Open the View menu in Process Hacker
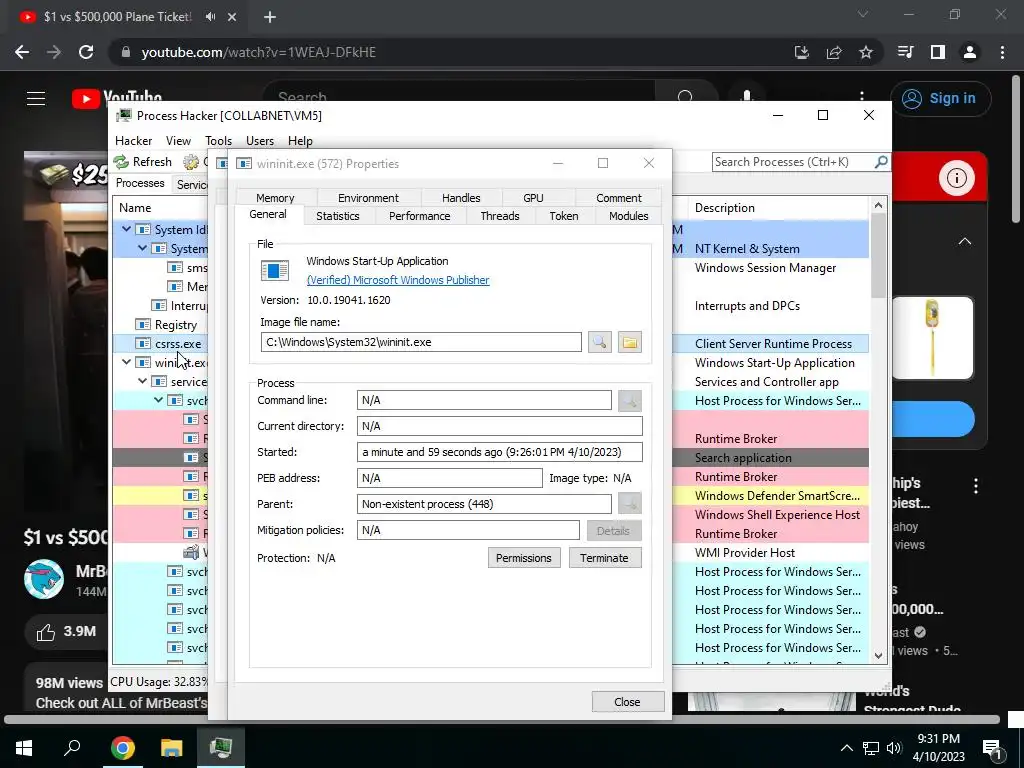 tap(178, 140)
